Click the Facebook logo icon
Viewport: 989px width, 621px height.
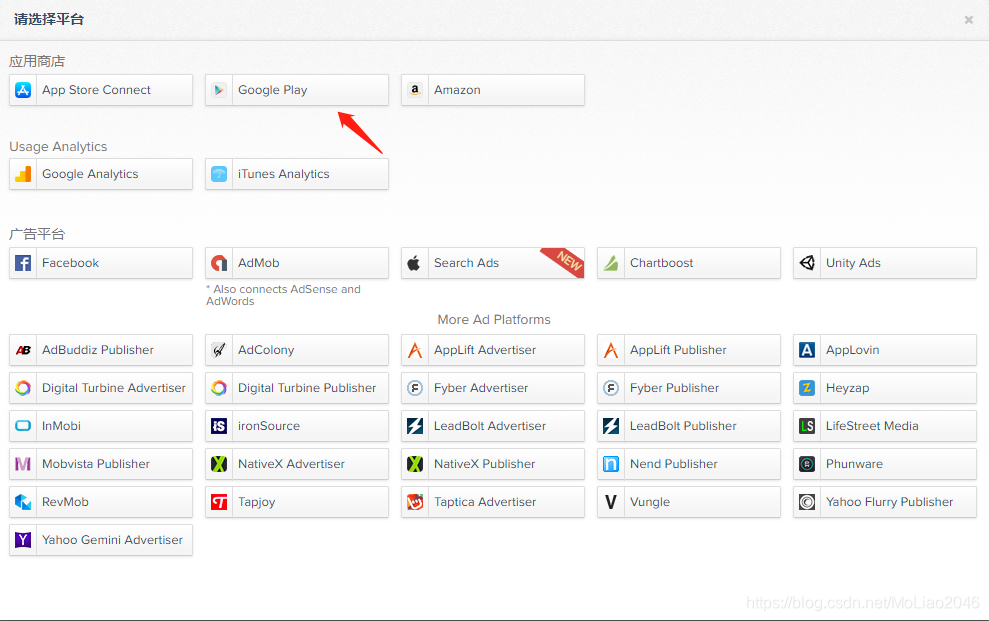tap(23, 263)
